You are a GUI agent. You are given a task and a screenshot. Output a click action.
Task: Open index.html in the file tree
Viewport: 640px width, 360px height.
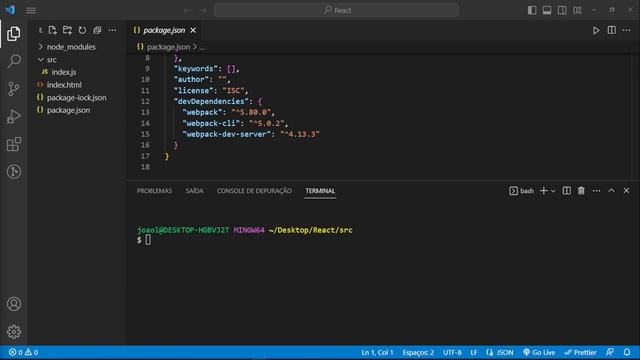point(64,85)
